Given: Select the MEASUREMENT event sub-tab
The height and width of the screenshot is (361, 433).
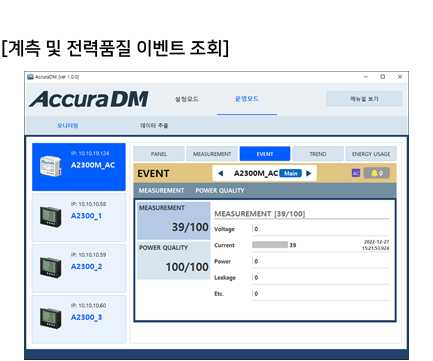Looking at the screenshot, I should coord(161,190).
